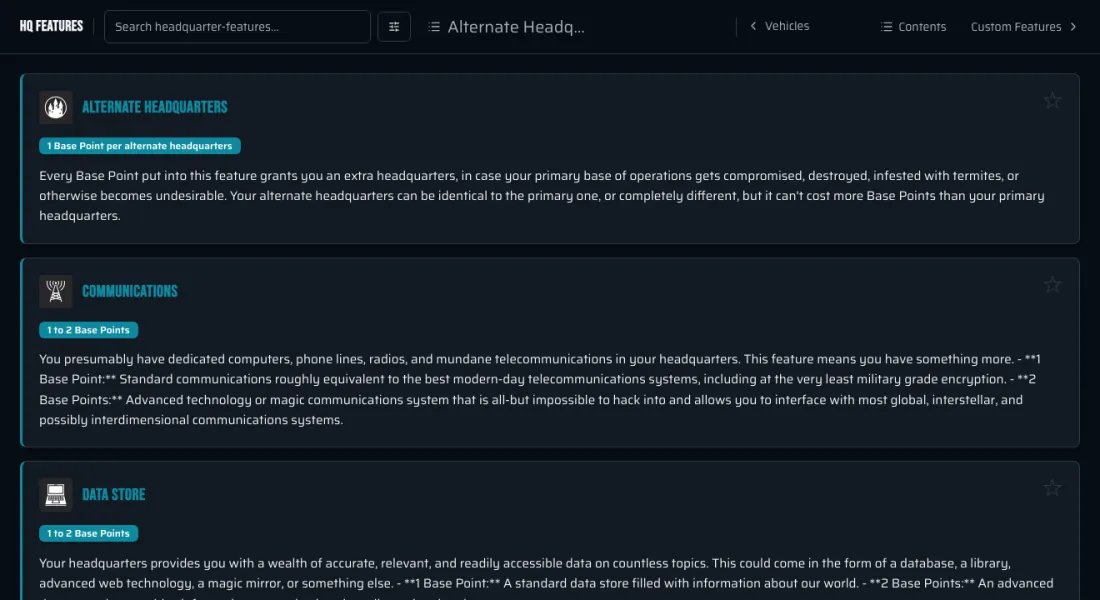This screenshot has width=1100, height=600.
Task: Click the Data Store '1 to 2 Base Points' badge
Action: pyautogui.click(x=88, y=533)
